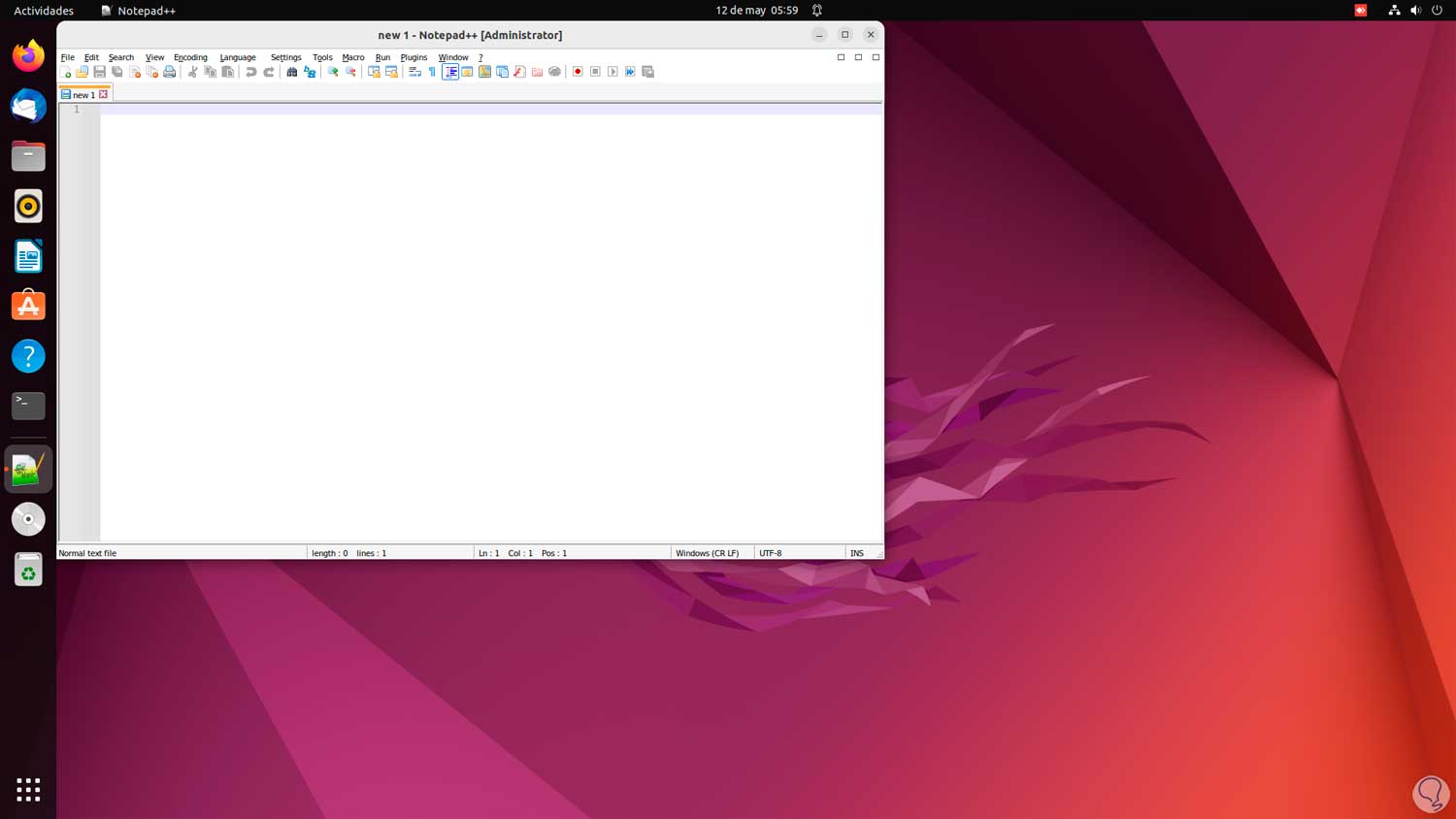
Task: Toggle file Monitoring (tail -f) icon
Action: pyautogui.click(x=554, y=72)
